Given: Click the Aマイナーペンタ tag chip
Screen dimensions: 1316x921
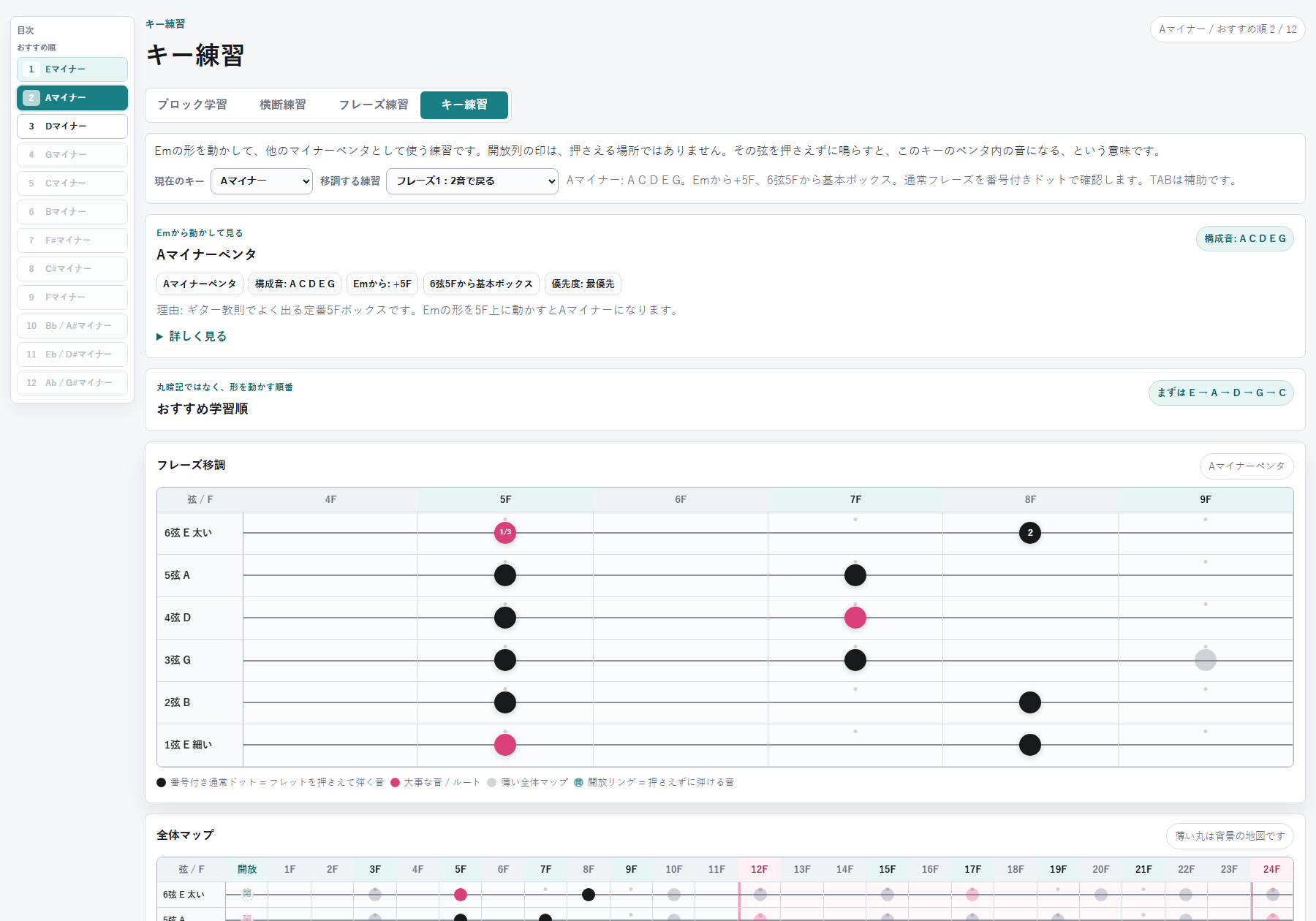Looking at the screenshot, I should click(200, 284).
